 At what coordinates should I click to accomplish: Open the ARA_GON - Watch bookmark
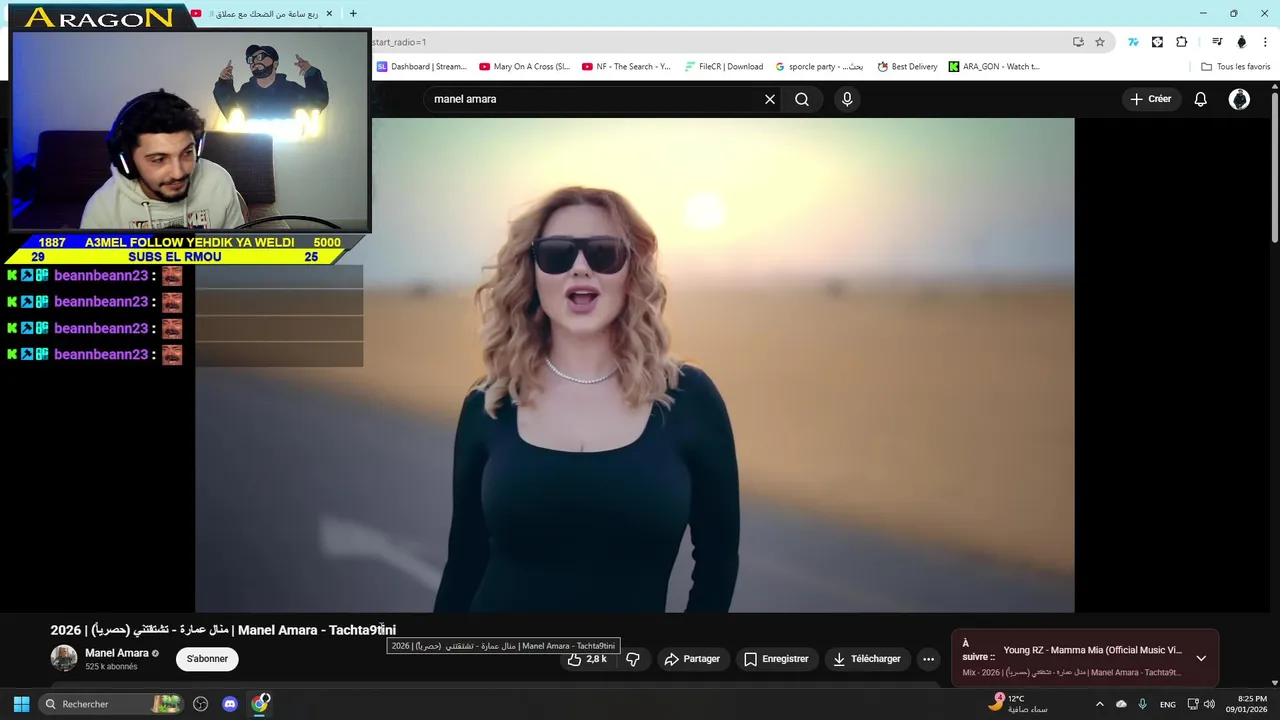[994, 67]
